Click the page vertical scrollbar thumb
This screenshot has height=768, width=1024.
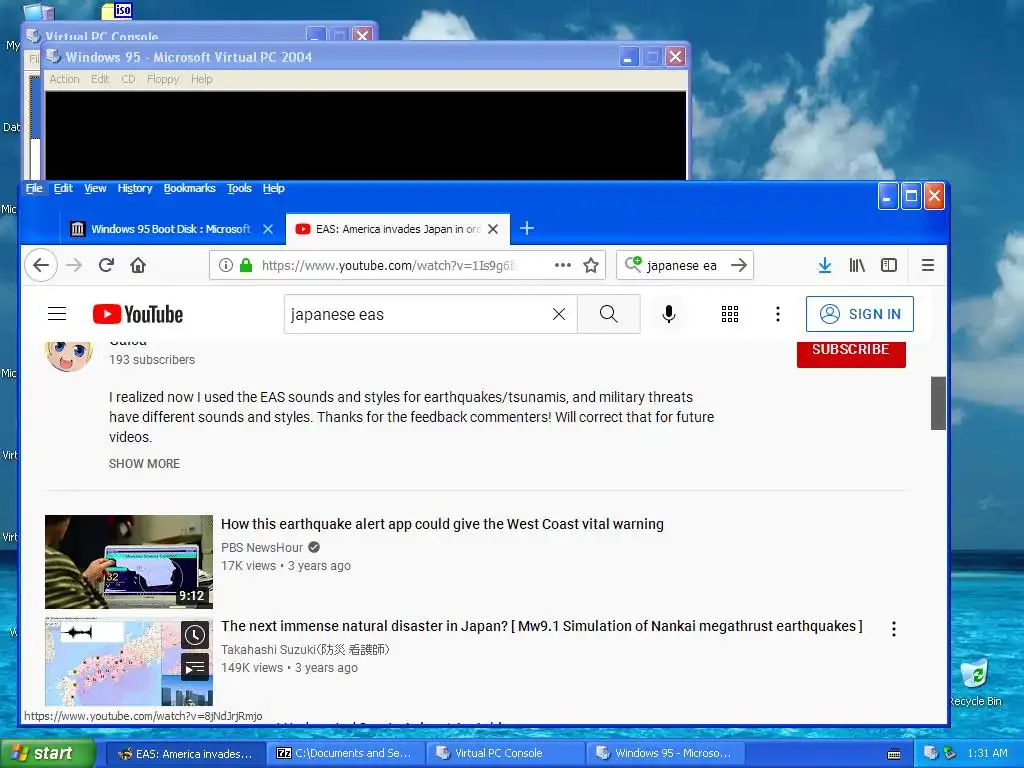click(x=938, y=403)
